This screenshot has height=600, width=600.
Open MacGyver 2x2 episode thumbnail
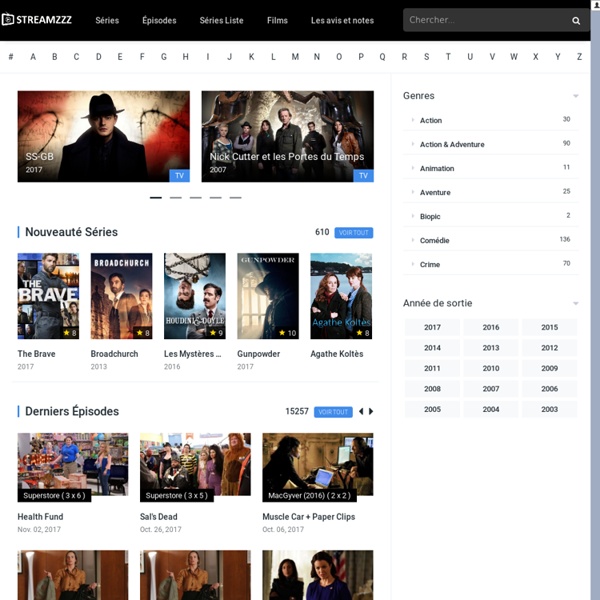[318, 464]
